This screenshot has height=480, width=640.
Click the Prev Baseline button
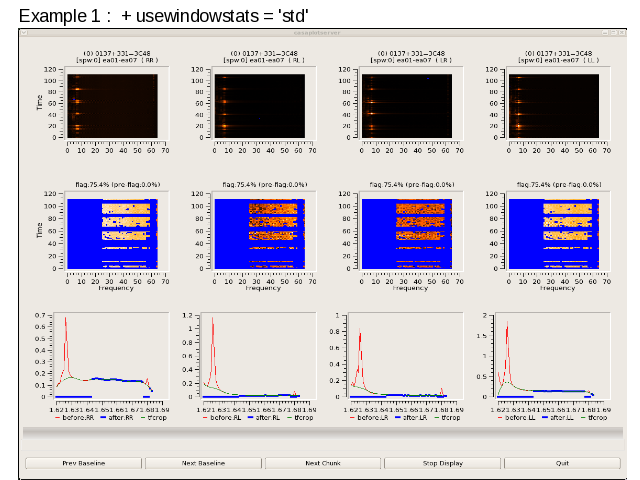point(84,463)
